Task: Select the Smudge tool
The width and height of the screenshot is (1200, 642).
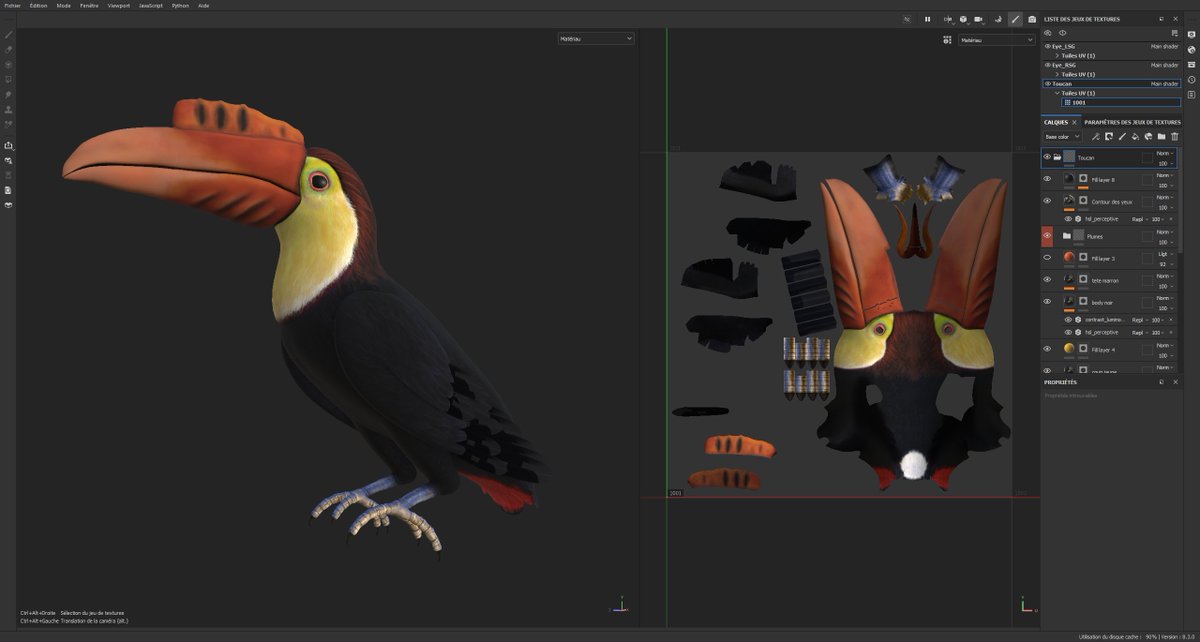Action: 9,94
